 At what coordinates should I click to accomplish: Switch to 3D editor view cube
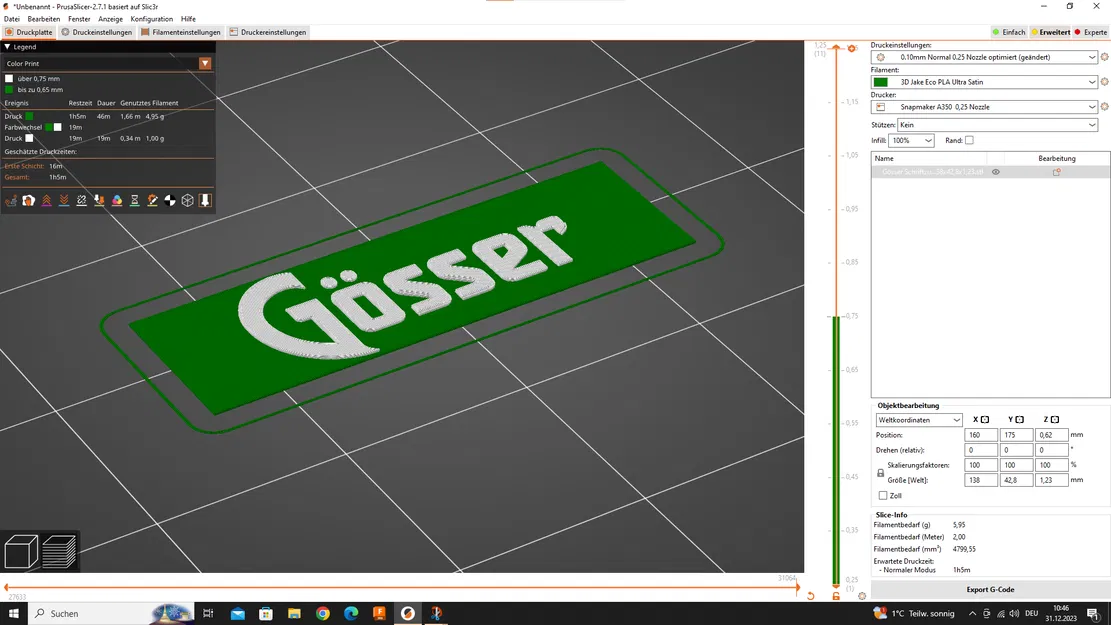click(21, 551)
